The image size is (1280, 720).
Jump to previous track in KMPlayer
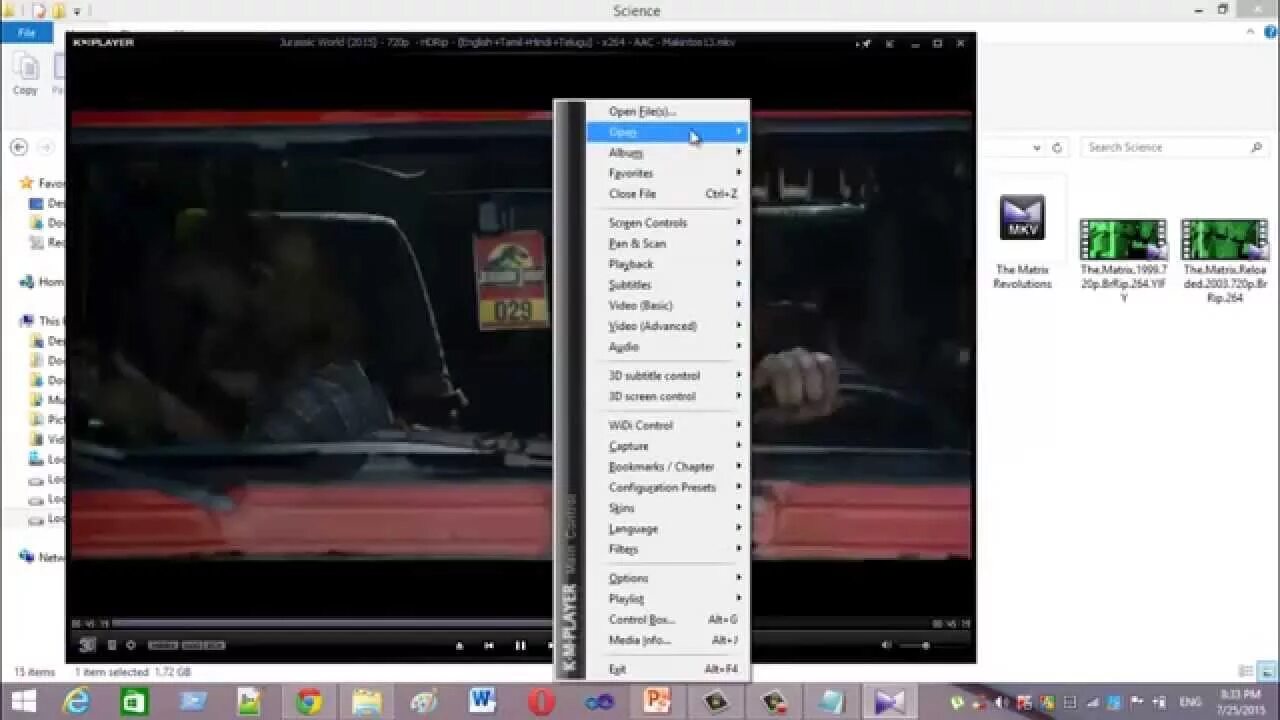click(x=489, y=646)
